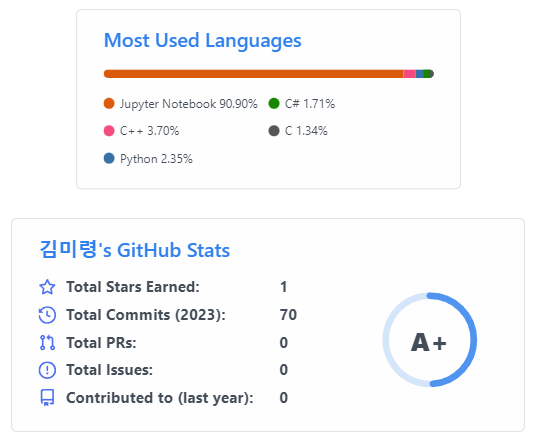Viewport: 537px width, 444px height.
Task: Click the Total PRs value 0
Action: pos(284,343)
